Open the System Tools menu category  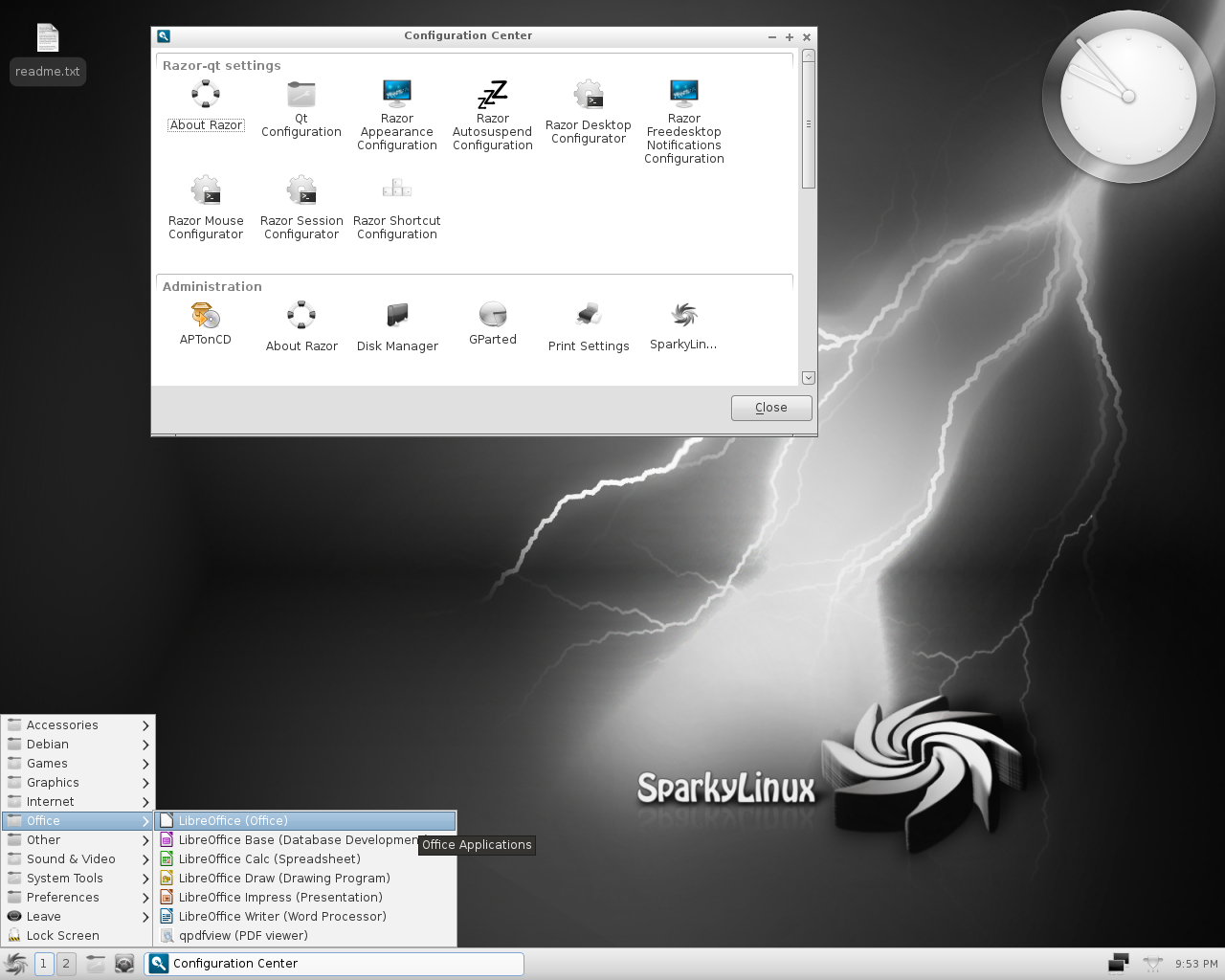coord(78,879)
